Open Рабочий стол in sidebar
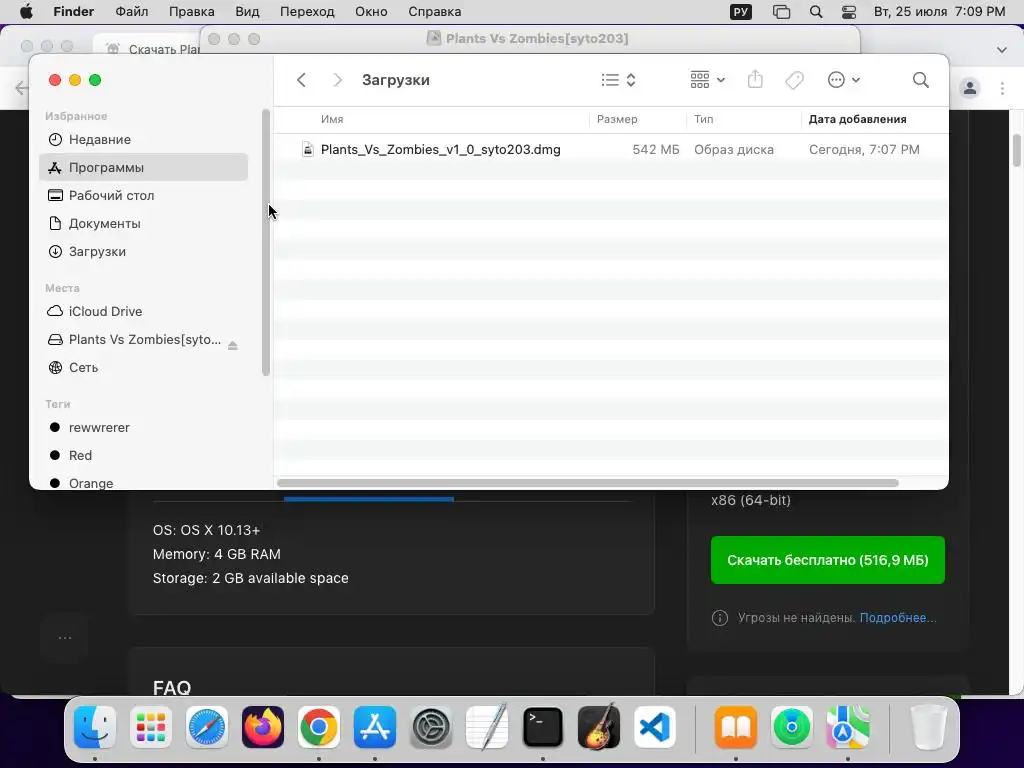The height and width of the screenshot is (768, 1024). pyautogui.click(x=144, y=195)
